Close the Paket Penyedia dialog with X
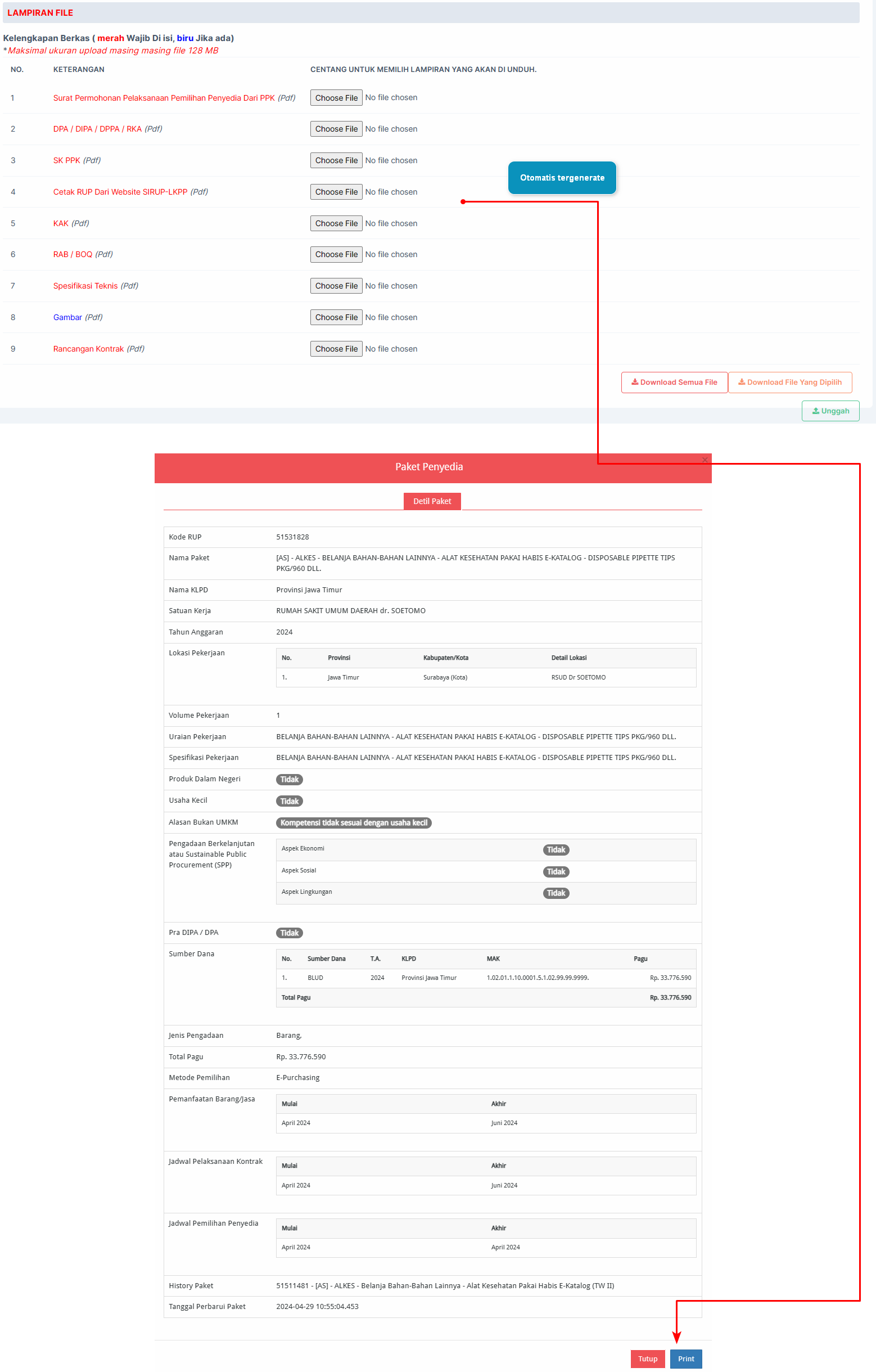The height and width of the screenshot is (1372, 876). [x=705, y=460]
